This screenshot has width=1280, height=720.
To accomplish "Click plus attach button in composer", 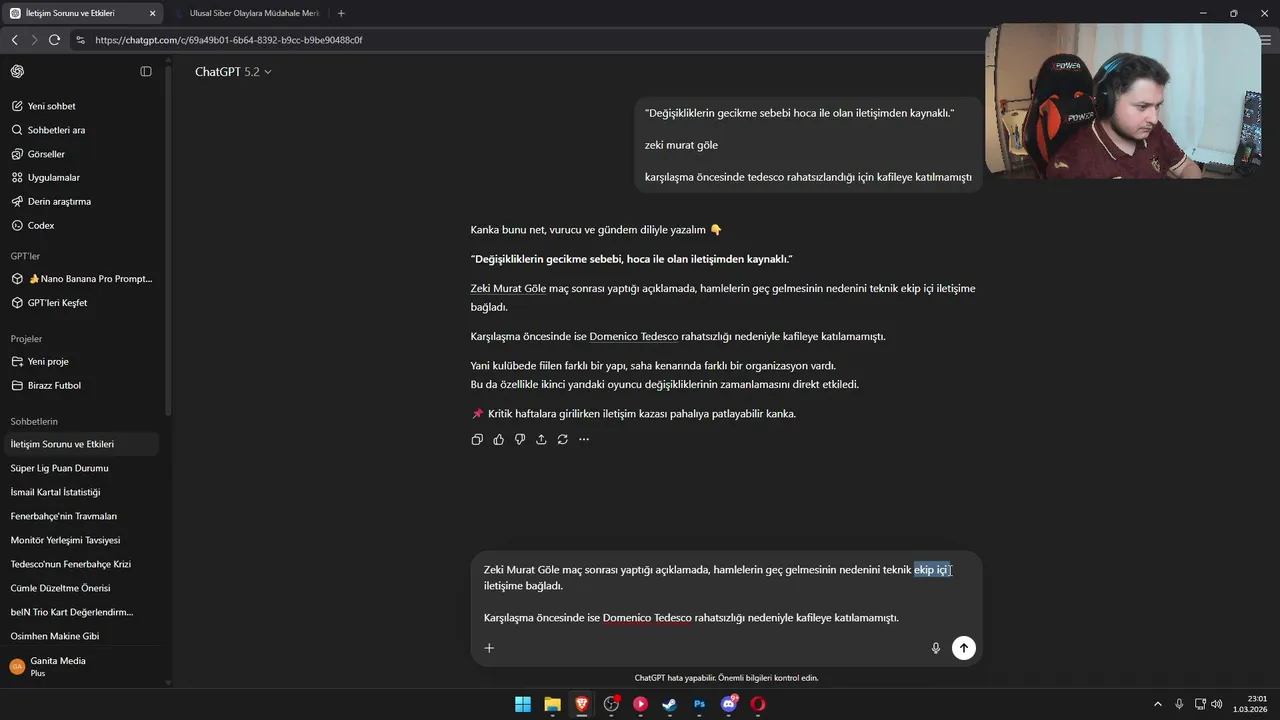I will point(489,648).
